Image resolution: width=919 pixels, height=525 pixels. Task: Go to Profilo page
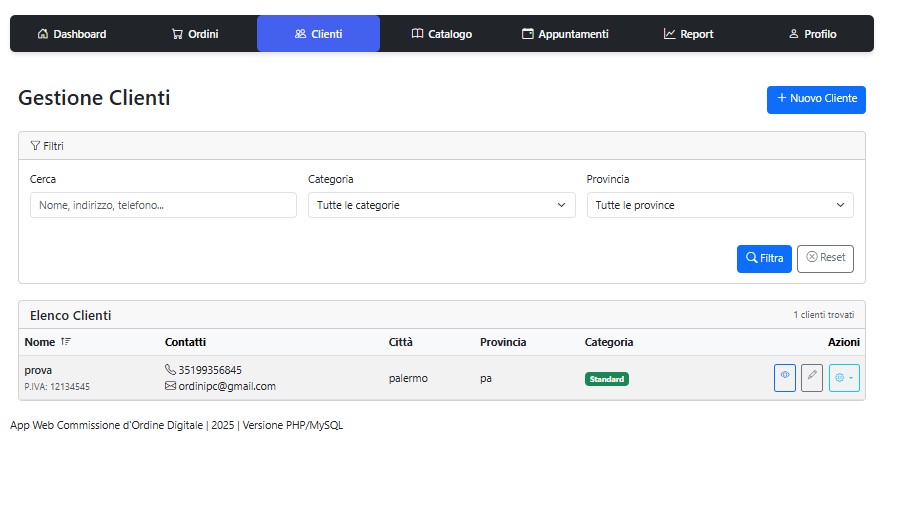tap(812, 34)
